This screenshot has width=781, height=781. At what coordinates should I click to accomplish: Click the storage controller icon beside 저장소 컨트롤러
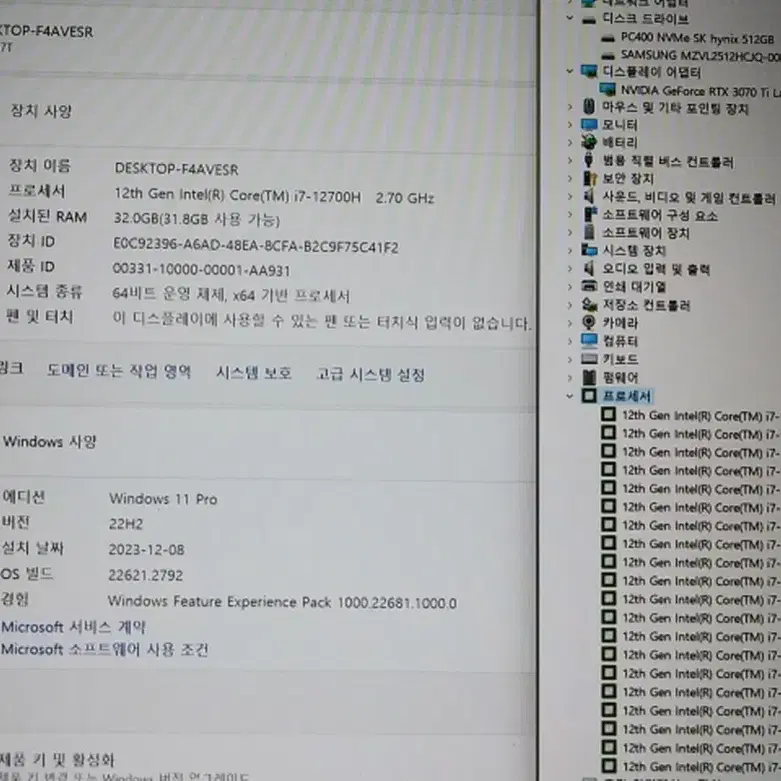pyautogui.click(x=589, y=304)
